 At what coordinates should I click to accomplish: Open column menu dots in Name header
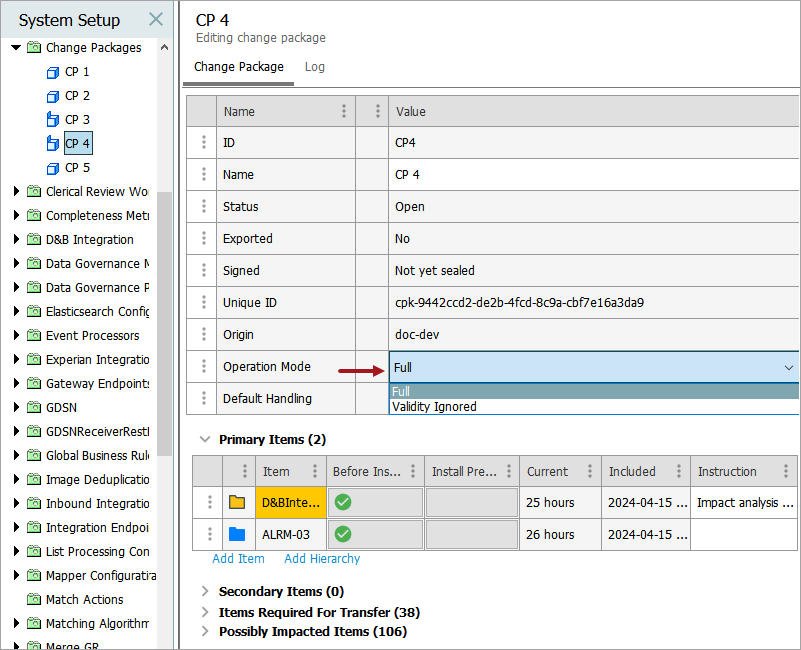click(344, 111)
